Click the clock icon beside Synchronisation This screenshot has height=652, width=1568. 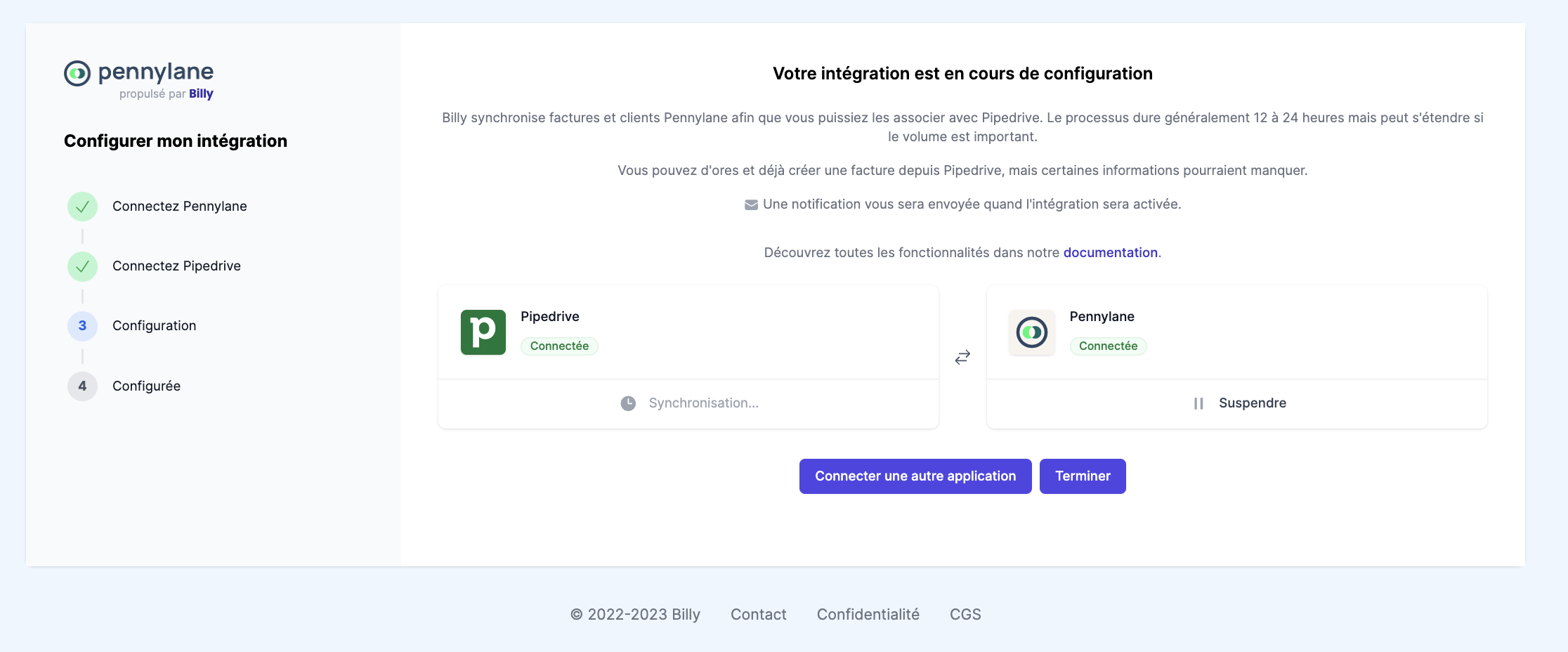point(628,403)
